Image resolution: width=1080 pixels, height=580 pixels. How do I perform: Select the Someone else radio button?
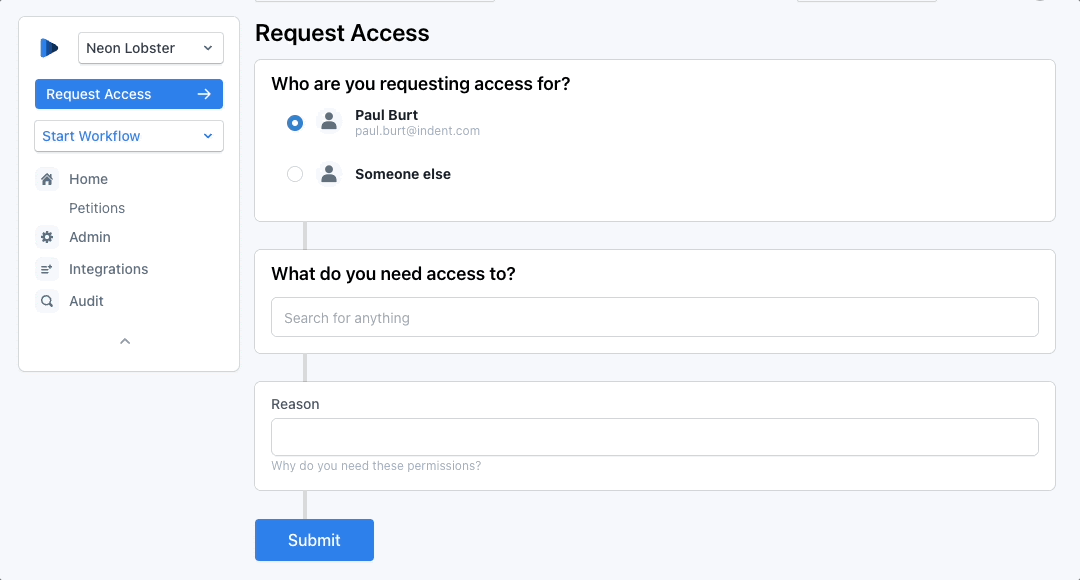[295, 174]
